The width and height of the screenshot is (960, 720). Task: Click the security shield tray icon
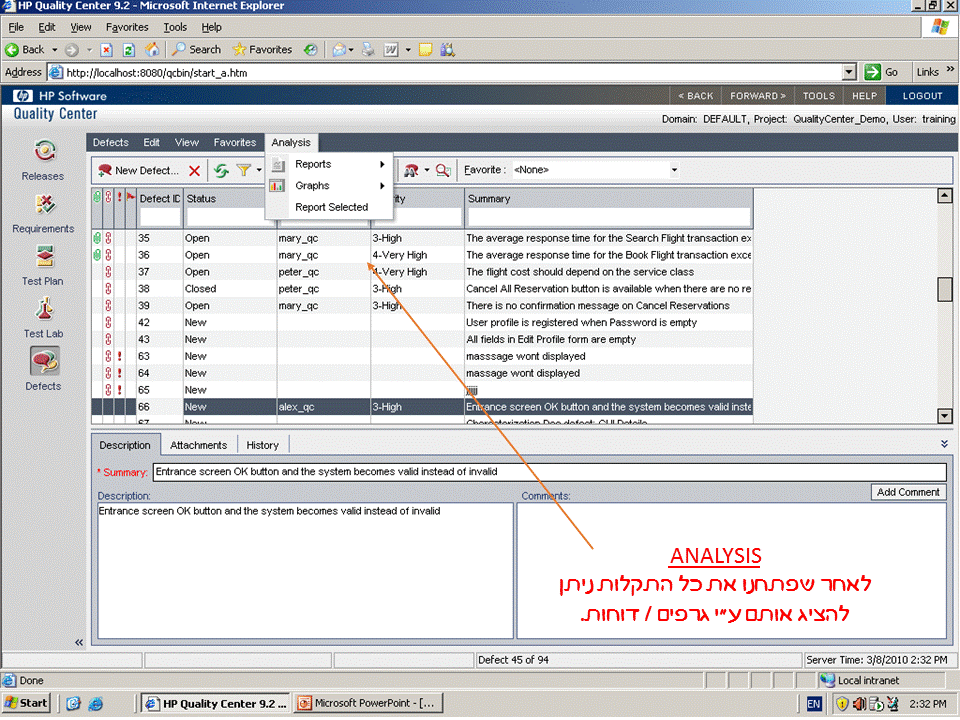(842, 704)
